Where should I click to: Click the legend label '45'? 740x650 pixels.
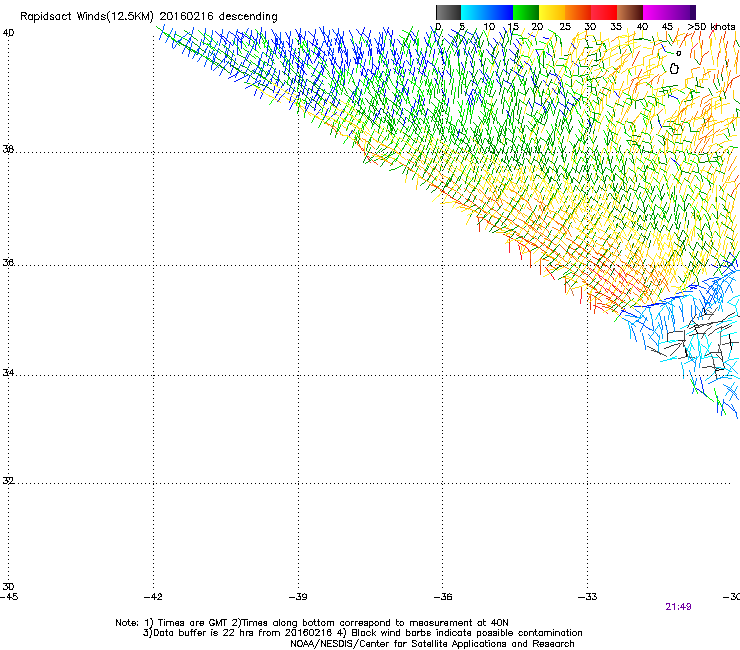[x=667, y=27]
